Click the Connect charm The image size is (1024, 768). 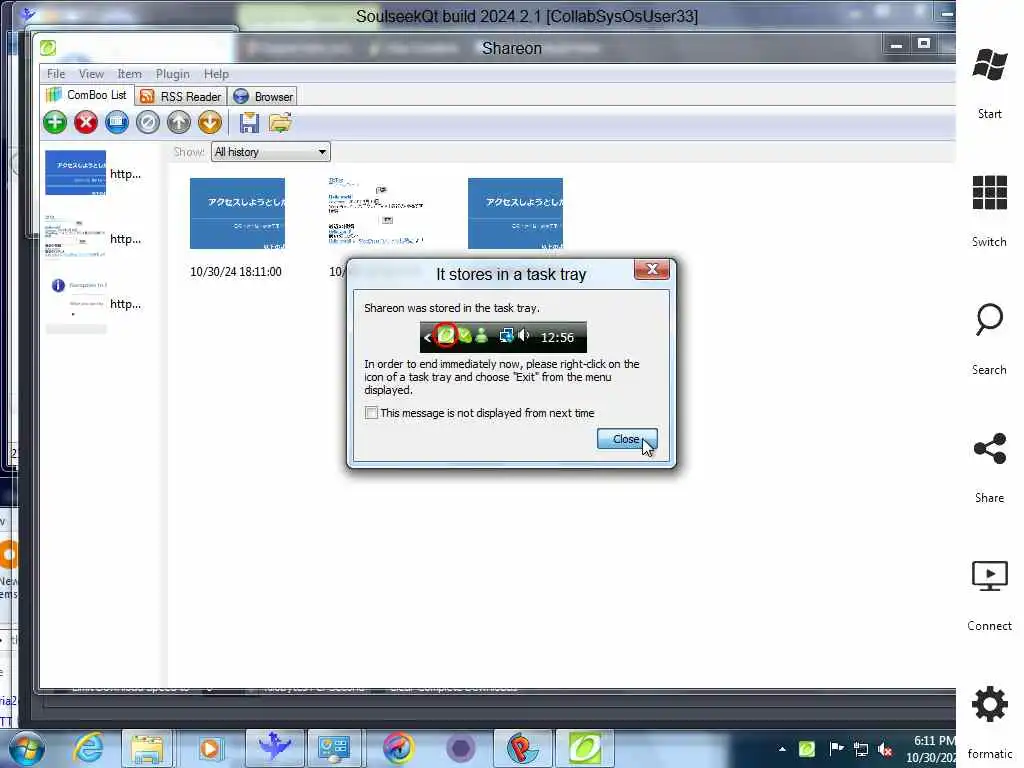989,595
